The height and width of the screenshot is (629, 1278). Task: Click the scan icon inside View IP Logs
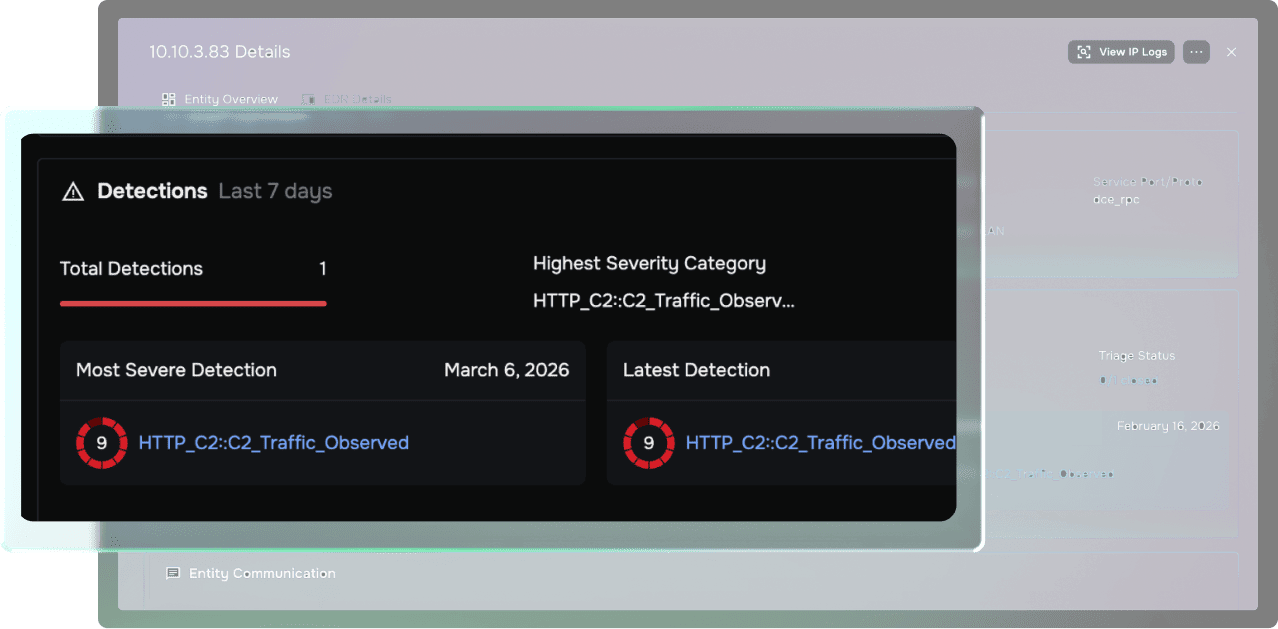[x=1084, y=52]
